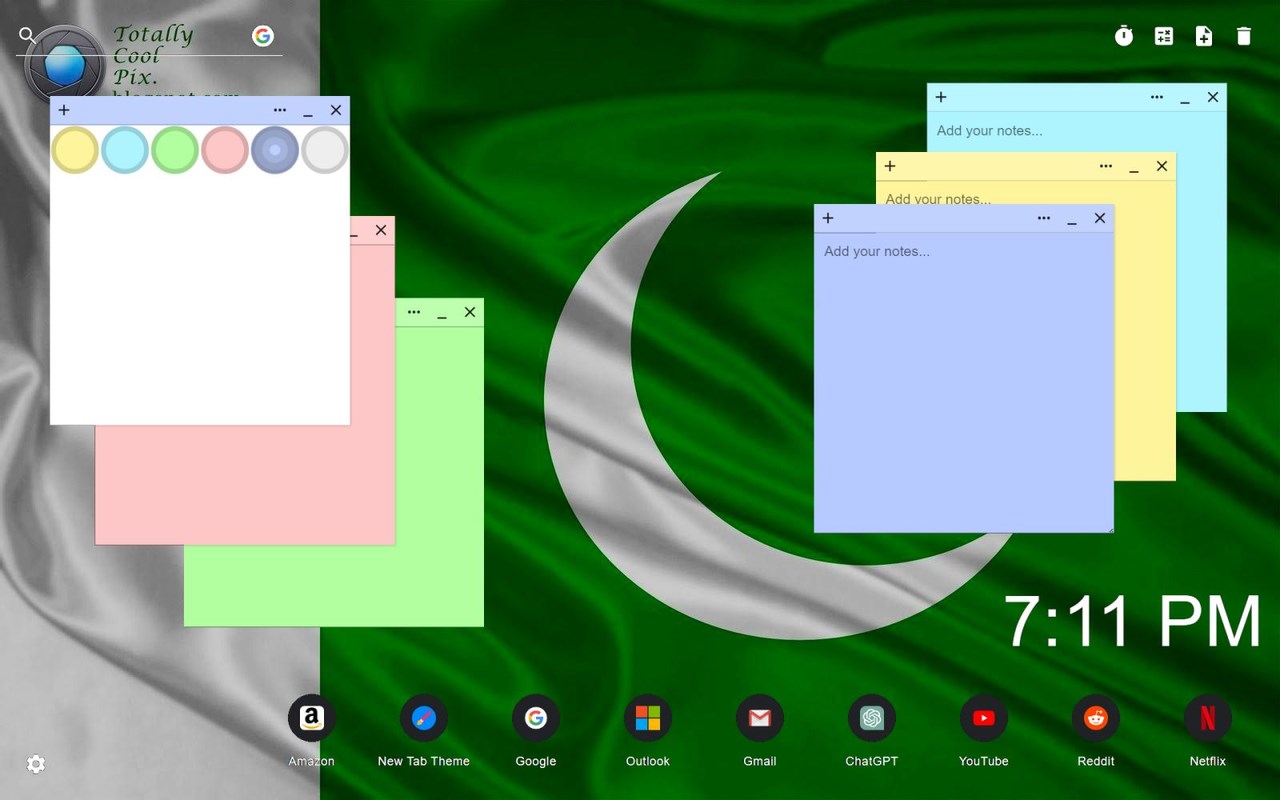The image size is (1280, 800).
Task: Open the yellow note's options menu
Action: pyautogui.click(x=1106, y=166)
